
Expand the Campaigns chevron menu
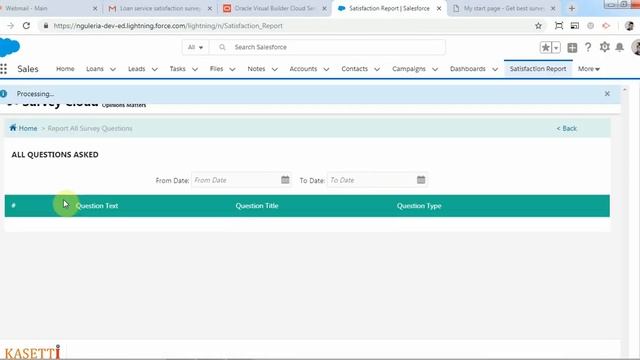coord(435,69)
